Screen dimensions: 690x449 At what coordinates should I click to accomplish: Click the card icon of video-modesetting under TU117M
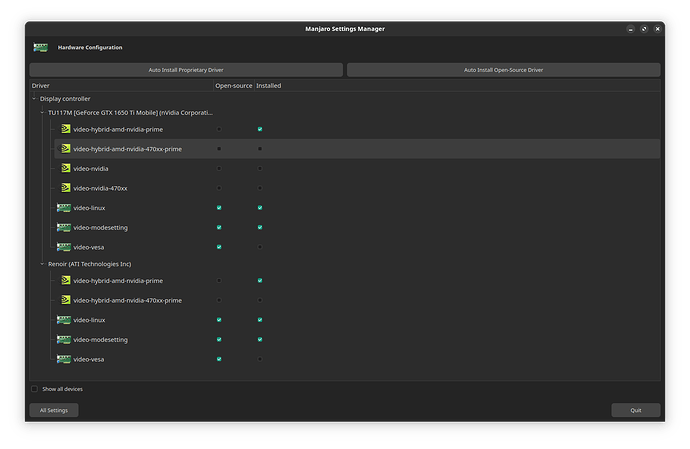[64, 227]
